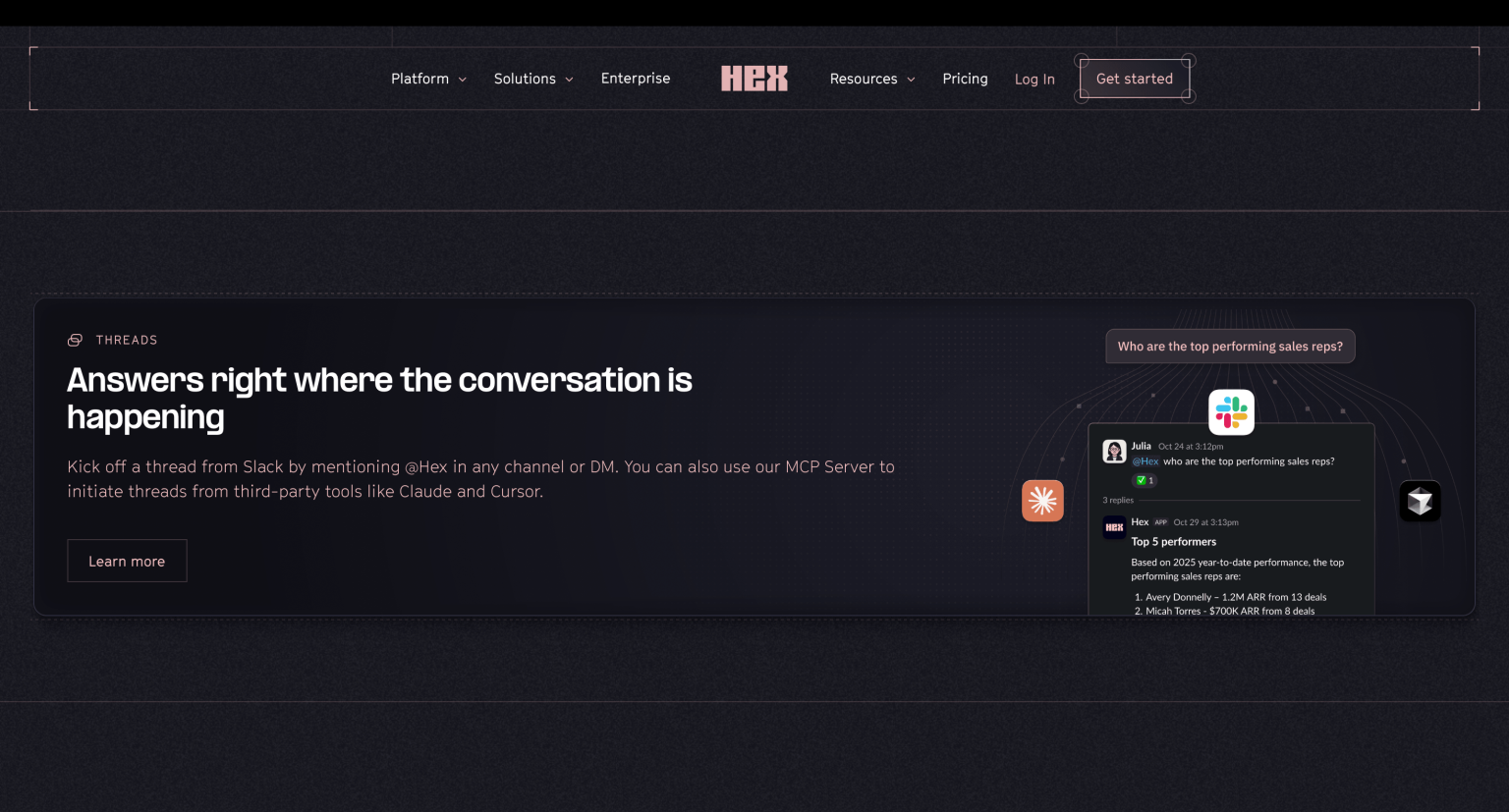This screenshot has width=1509, height=812.
Task: Click the Learn more button
Action: point(127,561)
